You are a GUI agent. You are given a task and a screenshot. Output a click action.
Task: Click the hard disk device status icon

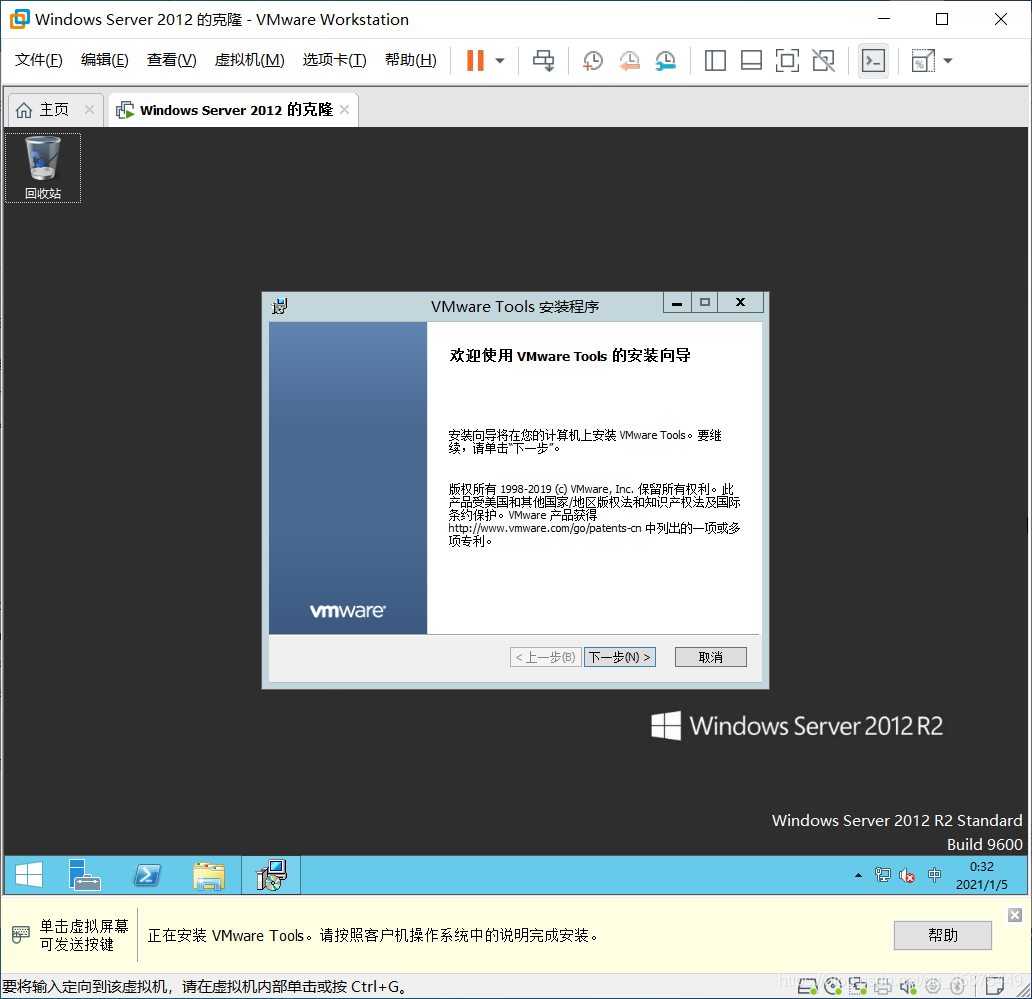[808, 986]
